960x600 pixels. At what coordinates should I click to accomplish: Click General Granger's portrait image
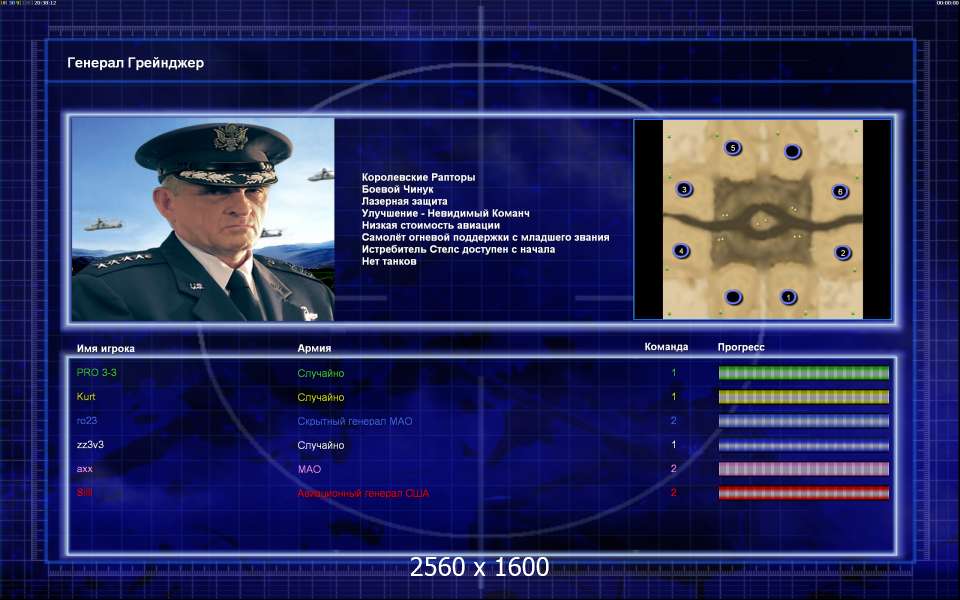tap(203, 219)
